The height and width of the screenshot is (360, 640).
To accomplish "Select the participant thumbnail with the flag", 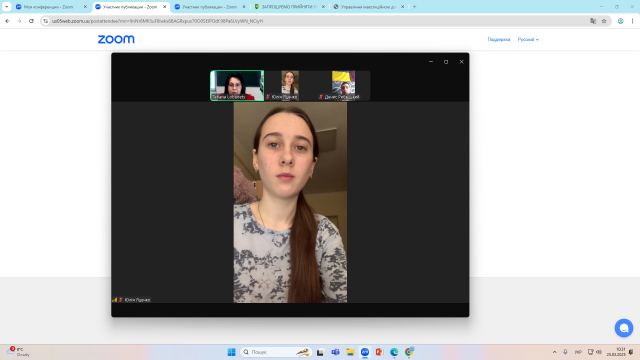I will point(343,85).
